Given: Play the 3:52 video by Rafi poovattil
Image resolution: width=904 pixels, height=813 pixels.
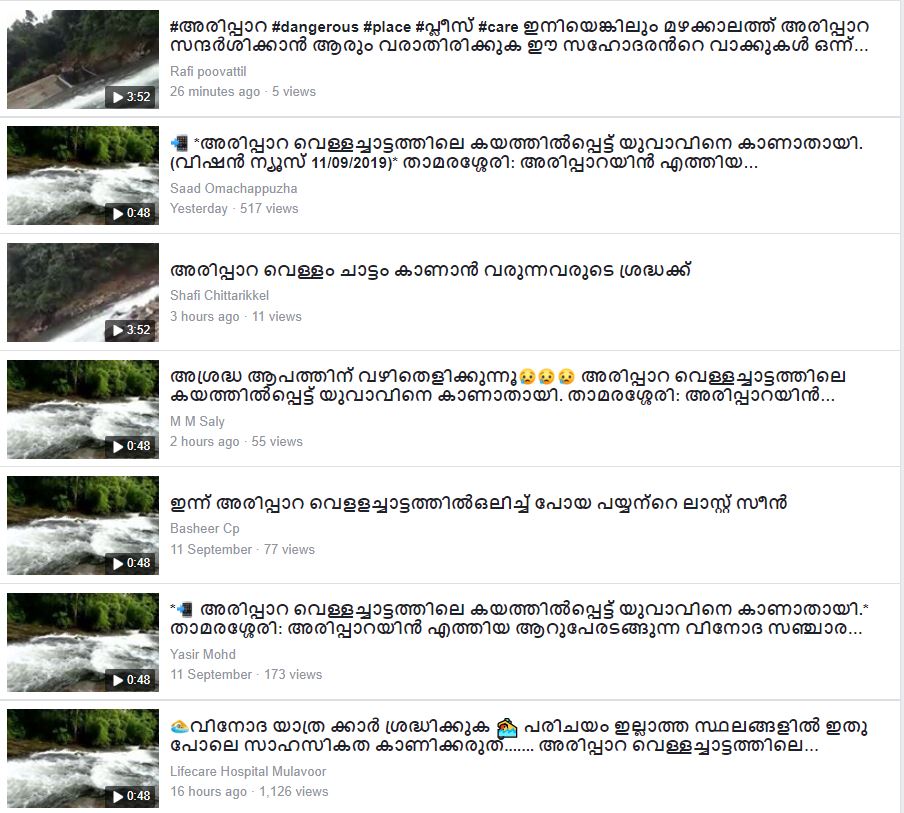Looking at the screenshot, I should (x=82, y=59).
